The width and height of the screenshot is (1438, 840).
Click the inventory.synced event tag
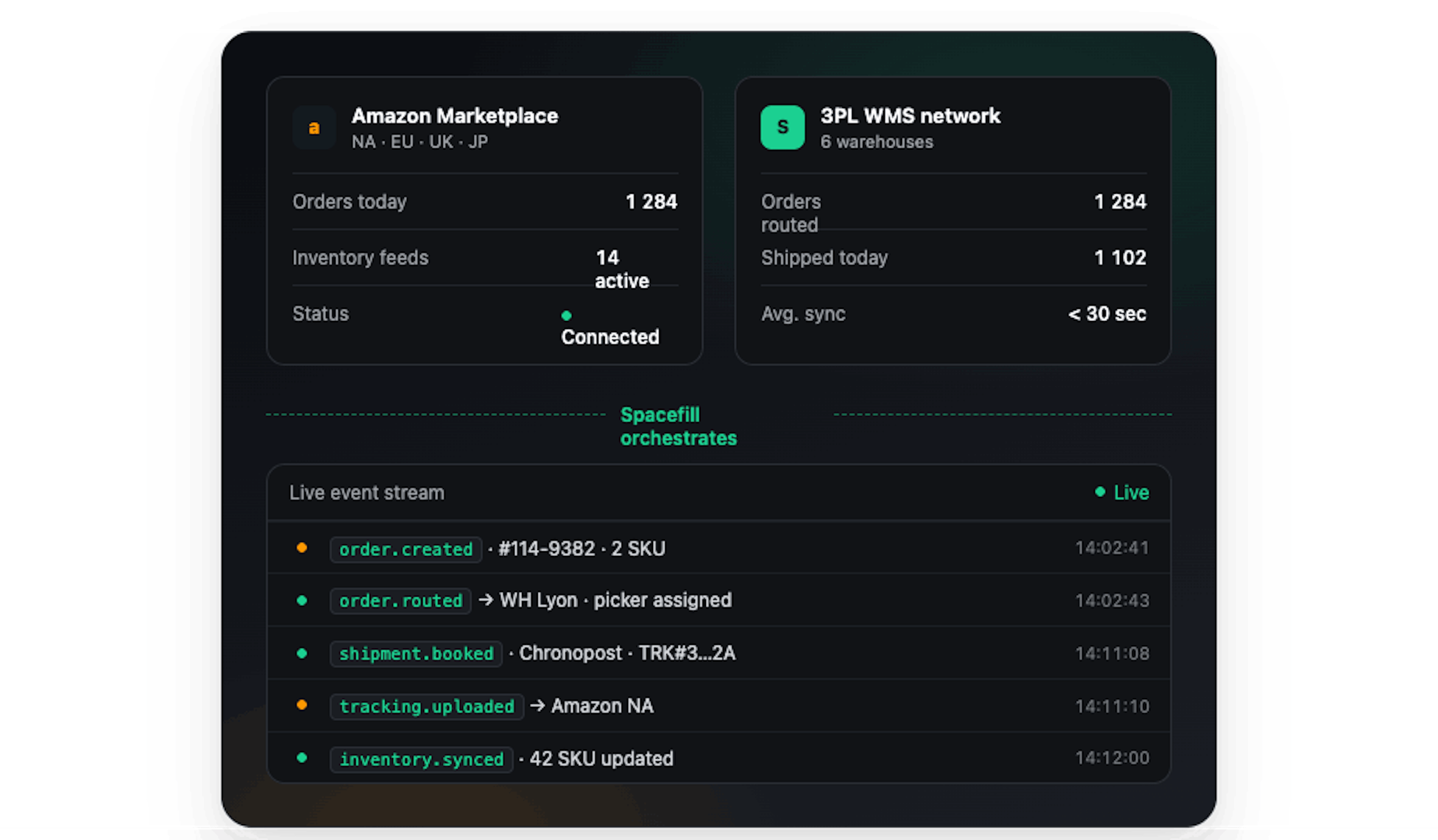pyautogui.click(x=421, y=760)
